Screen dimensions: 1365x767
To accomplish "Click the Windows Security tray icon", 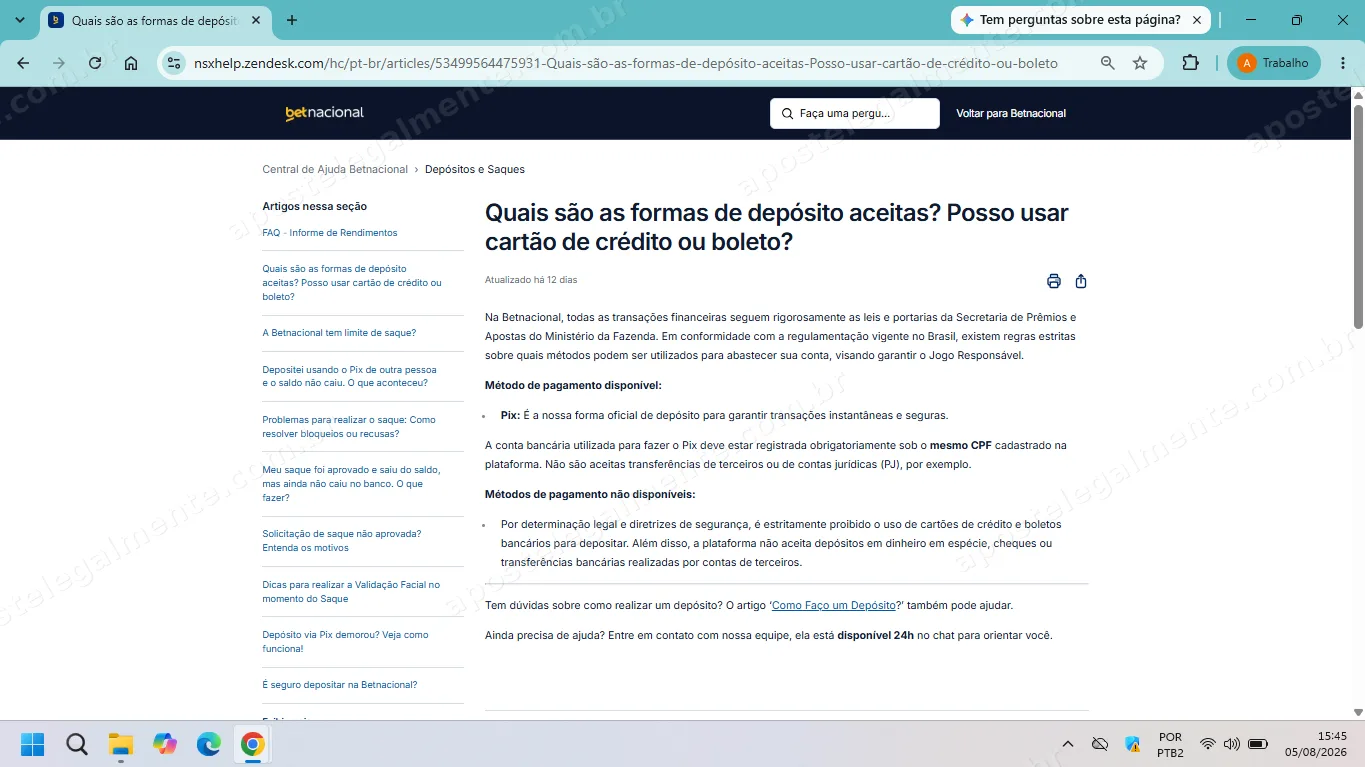I will pyautogui.click(x=1133, y=744).
